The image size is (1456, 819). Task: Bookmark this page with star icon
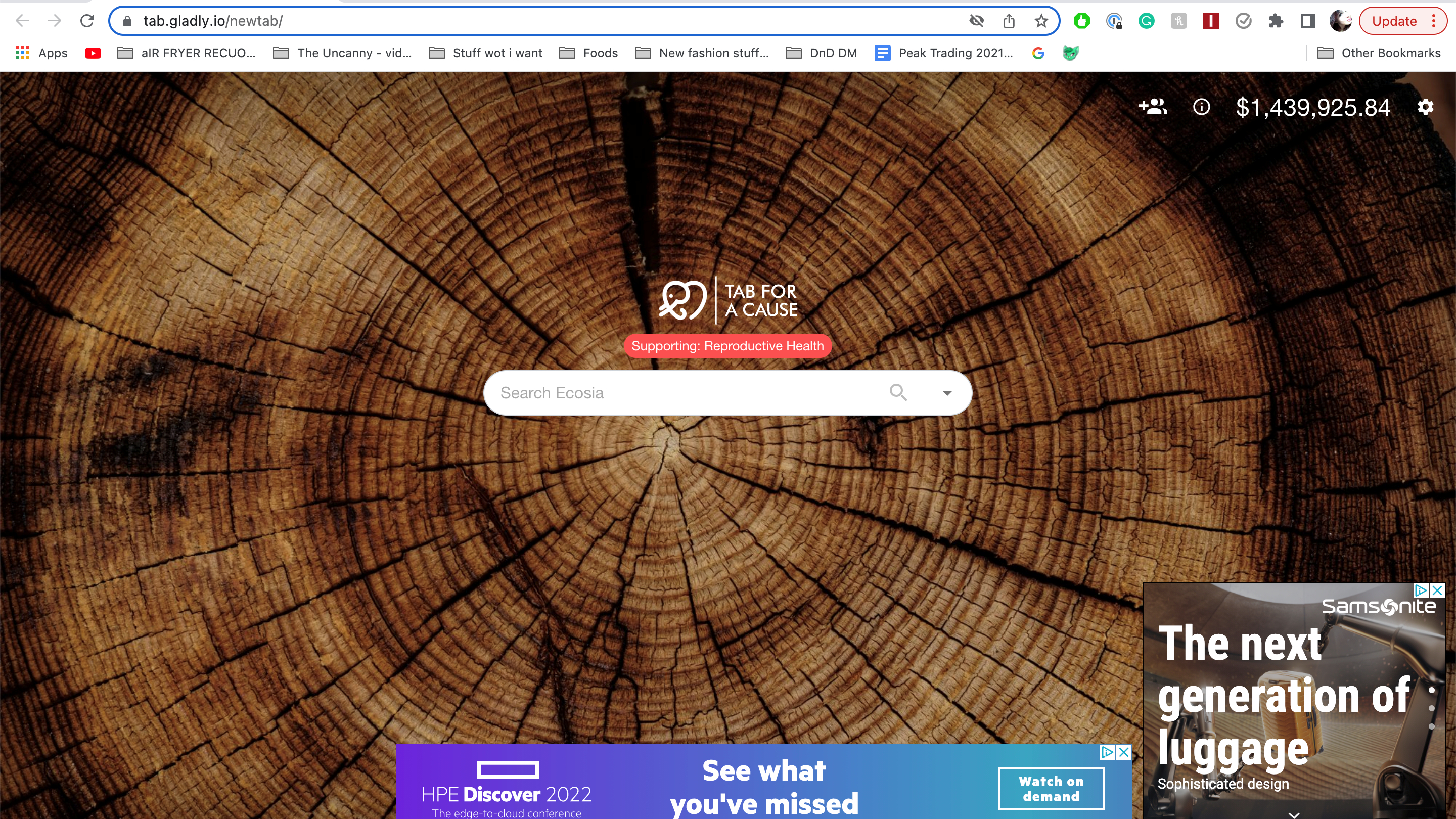1040,21
